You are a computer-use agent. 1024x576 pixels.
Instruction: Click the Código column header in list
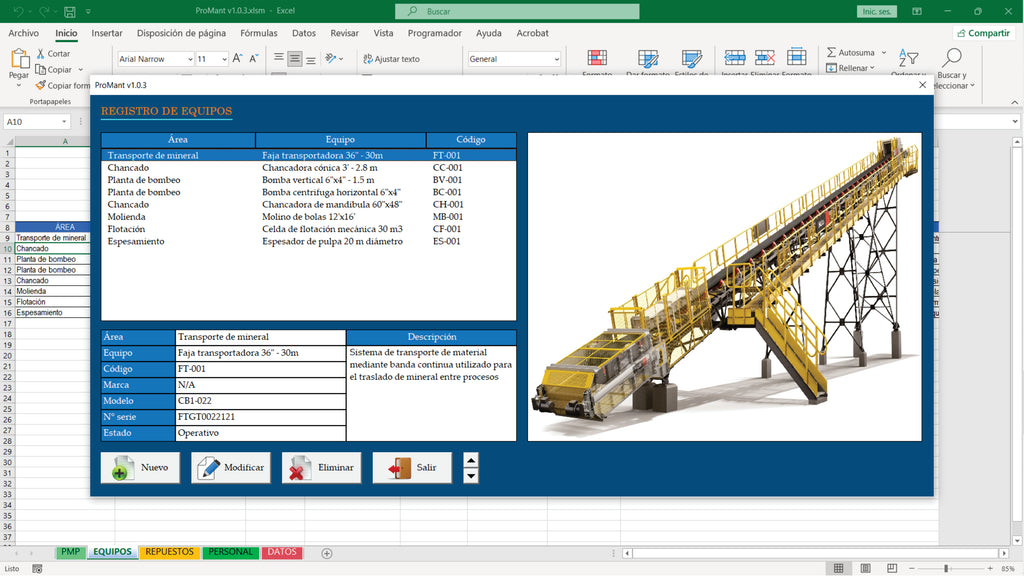(471, 140)
